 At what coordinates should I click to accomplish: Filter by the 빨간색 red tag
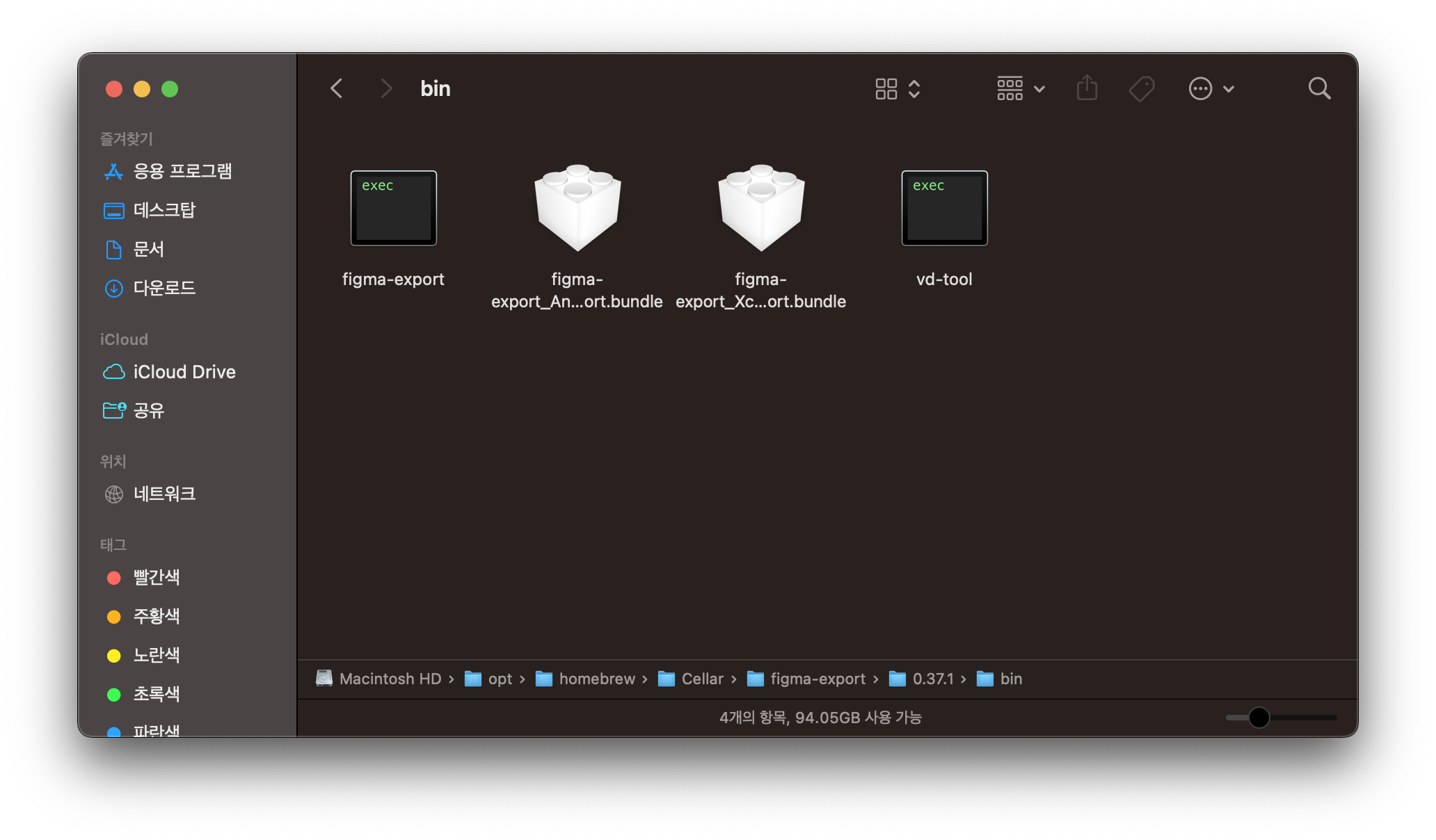156,578
